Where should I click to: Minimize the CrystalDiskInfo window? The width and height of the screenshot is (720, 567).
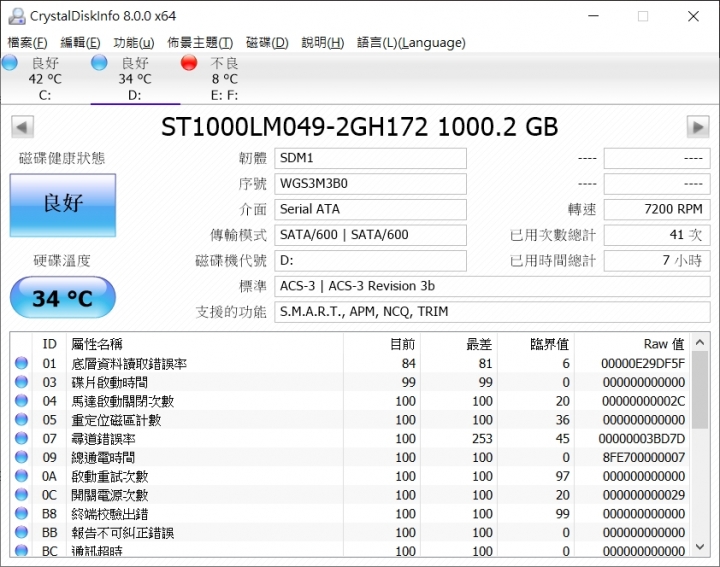coord(593,16)
